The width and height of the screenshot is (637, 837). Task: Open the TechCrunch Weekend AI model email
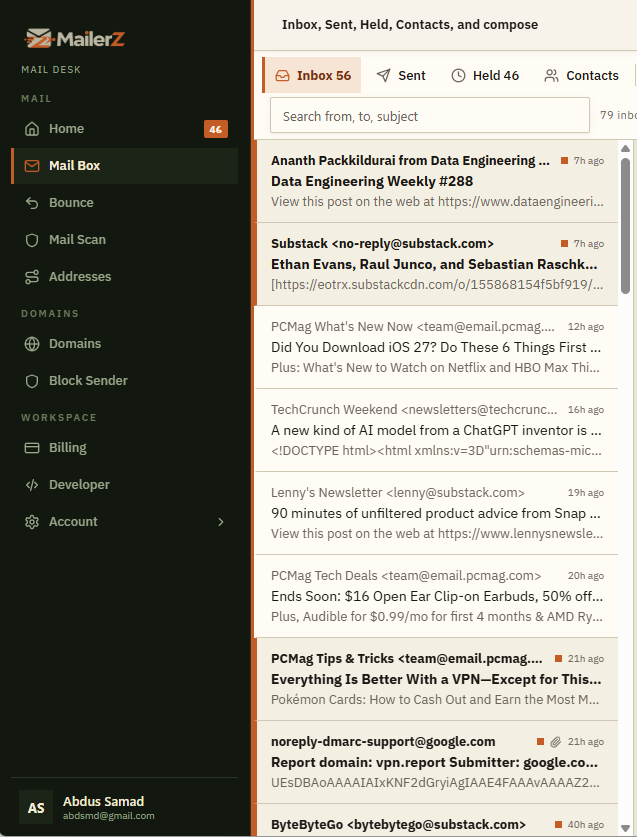coord(436,430)
